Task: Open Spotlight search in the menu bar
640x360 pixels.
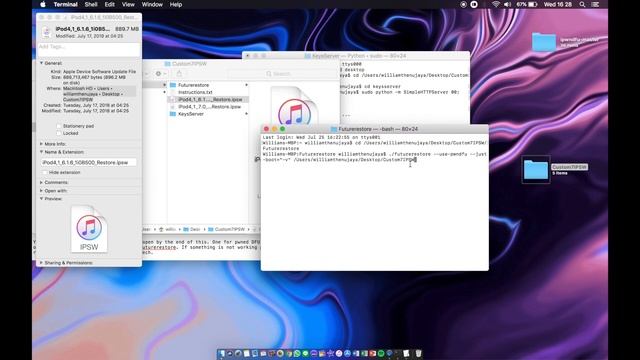Action: 582,4
